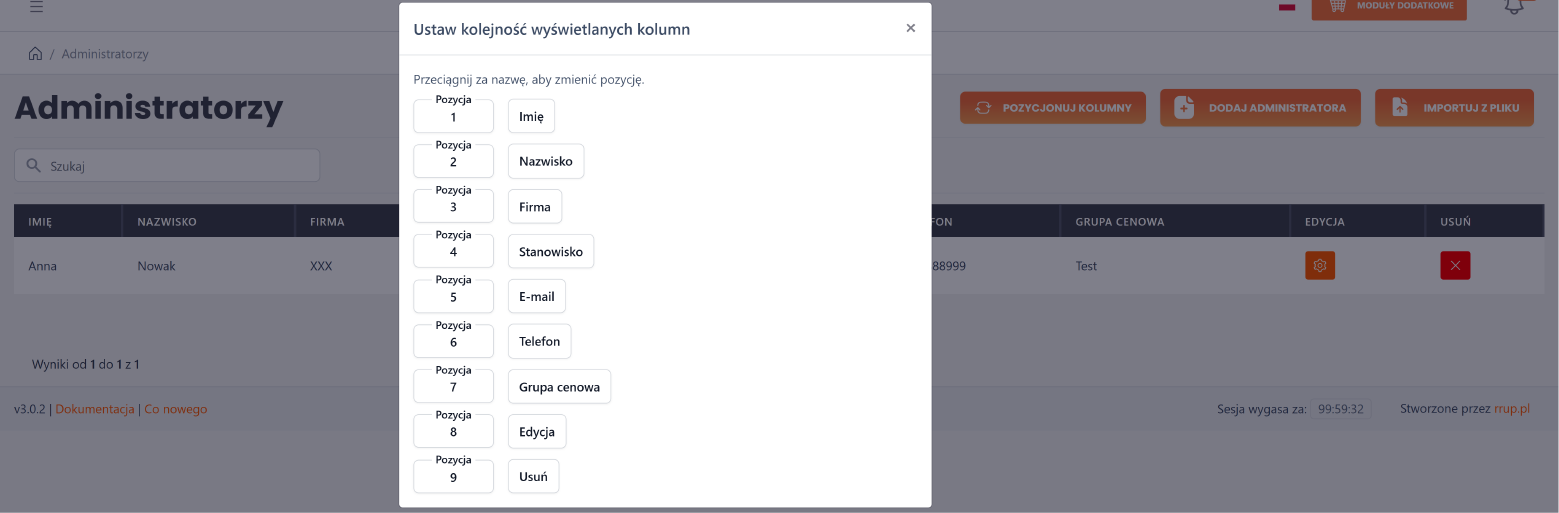Open the Dokumentacja link
This screenshot has height=513, width=1559.
coord(95,409)
